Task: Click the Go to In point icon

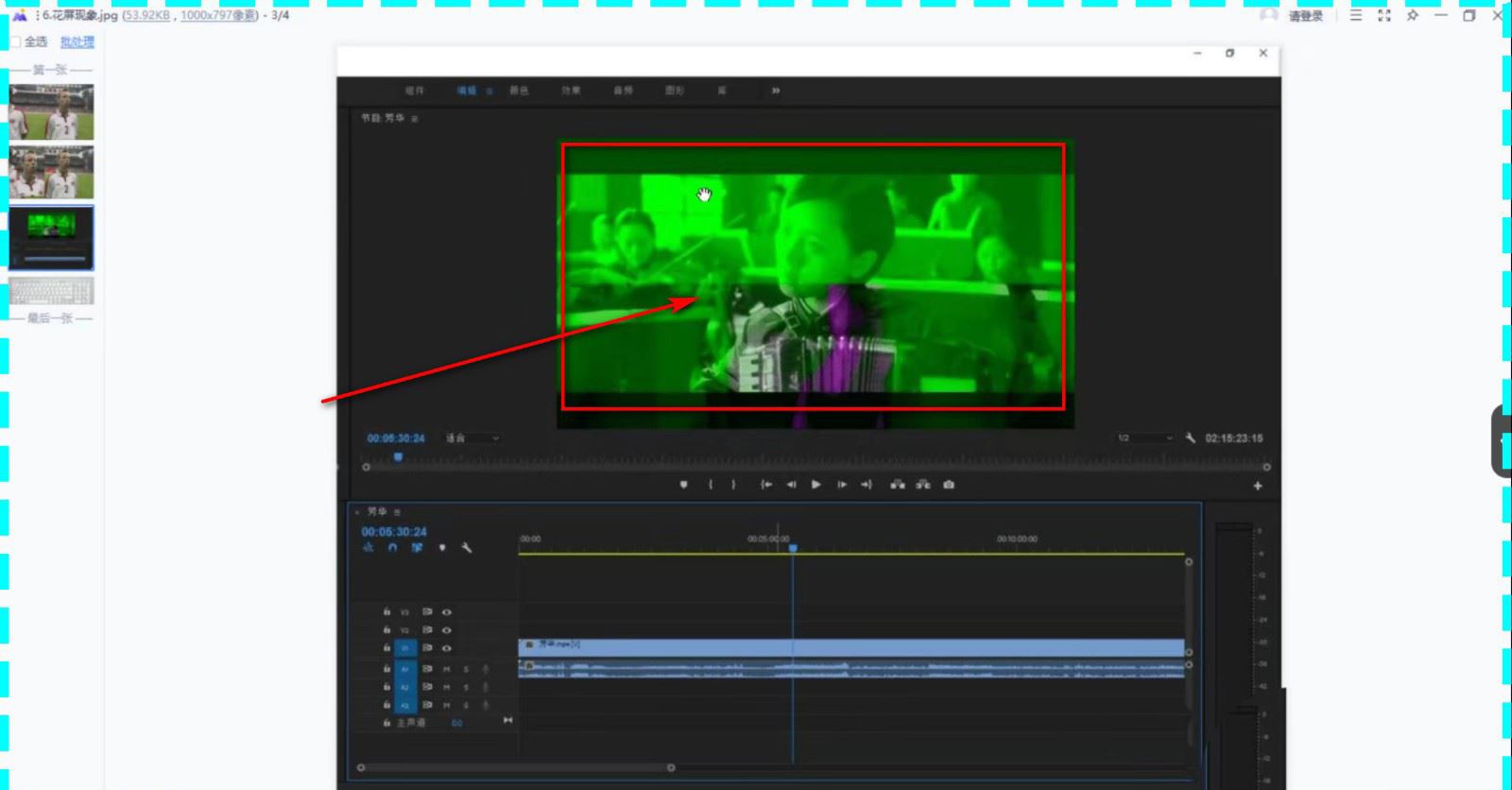Action: point(765,485)
